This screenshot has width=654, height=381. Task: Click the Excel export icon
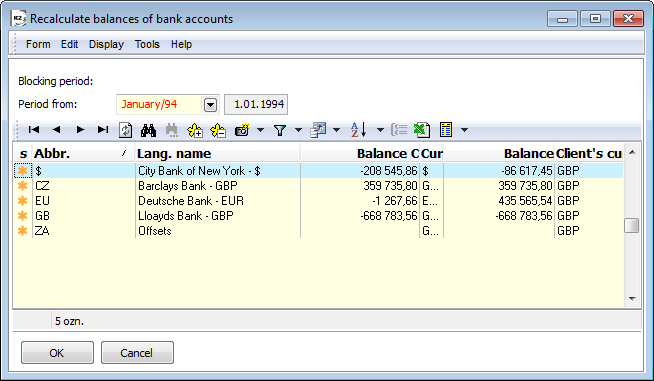pos(422,130)
